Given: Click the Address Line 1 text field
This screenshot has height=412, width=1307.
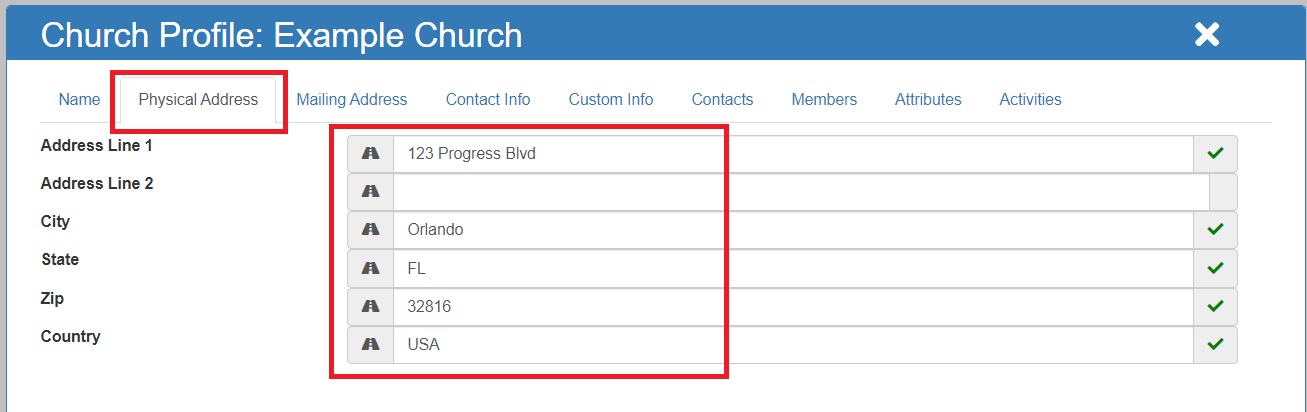Looking at the screenshot, I should pyautogui.click(x=792, y=154).
